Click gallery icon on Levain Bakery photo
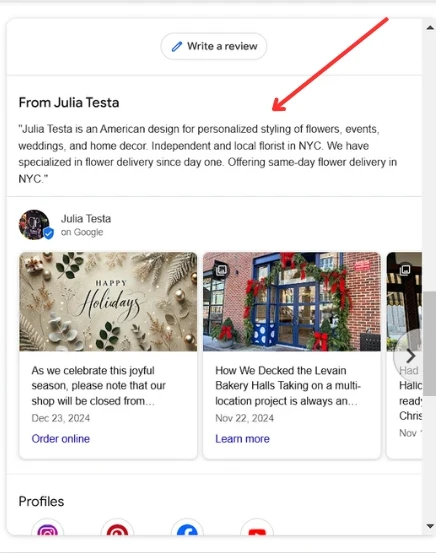Viewport: 436px width, 553px height. pyautogui.click(x=222, y=270)
